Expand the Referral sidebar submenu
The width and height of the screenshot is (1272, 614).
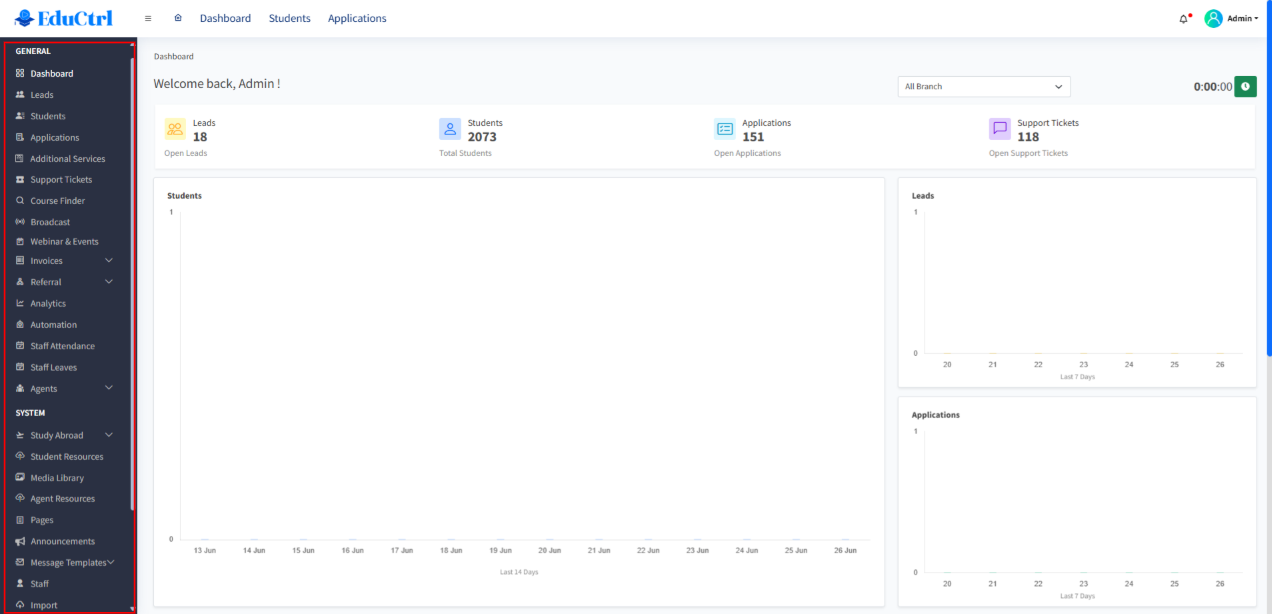tap(109, 282)
